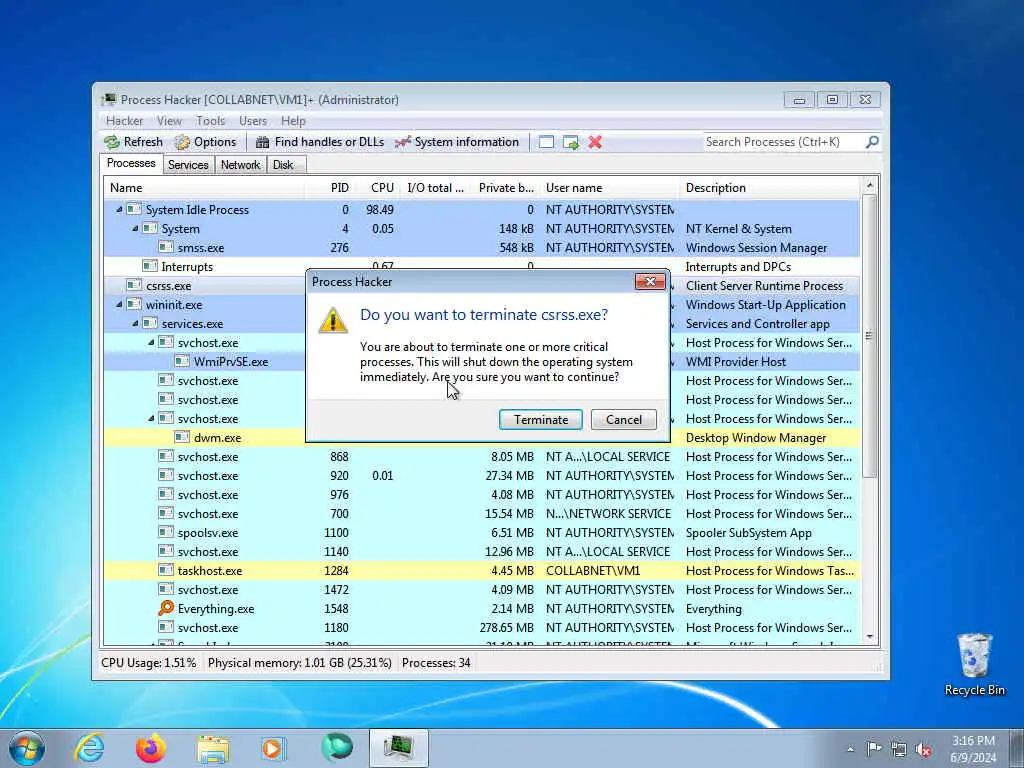Select the dwm.exe process row

click(x=482, y=438)
